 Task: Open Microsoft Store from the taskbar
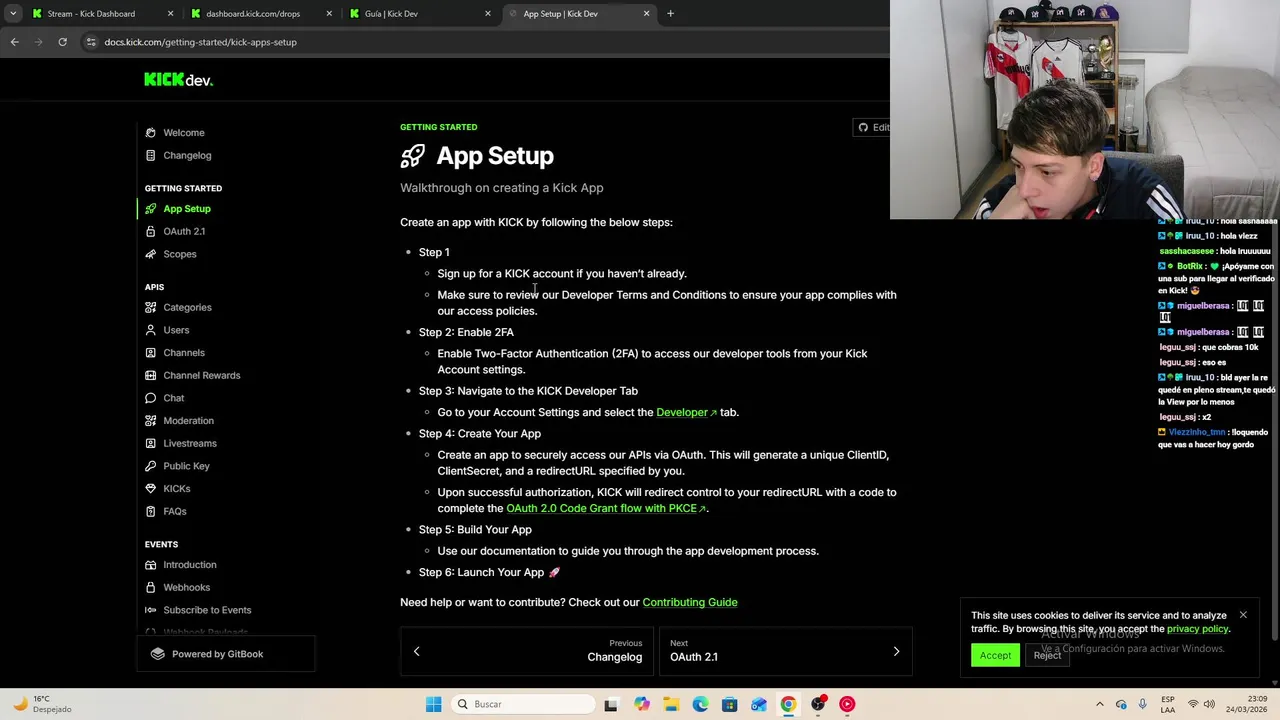(730, 704)
